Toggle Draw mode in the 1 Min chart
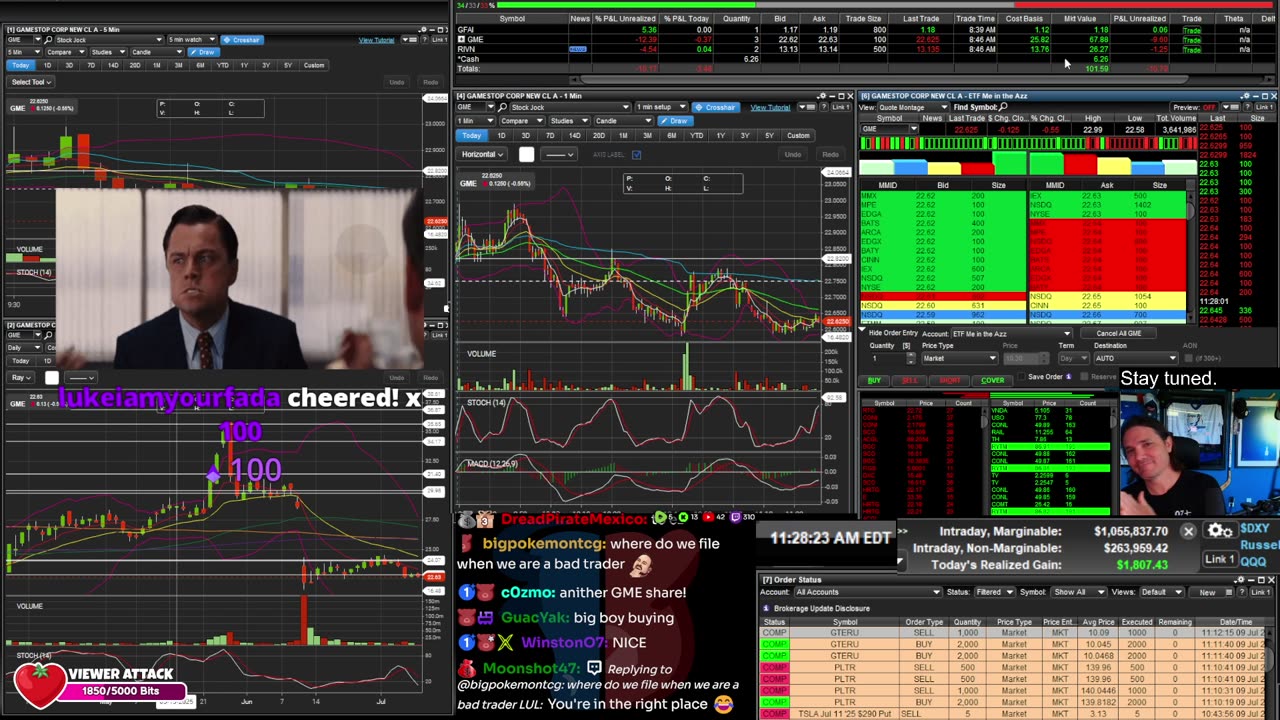Image resolution: width=1280 pixels, height=720 pixels. click(x=675, y=121)
